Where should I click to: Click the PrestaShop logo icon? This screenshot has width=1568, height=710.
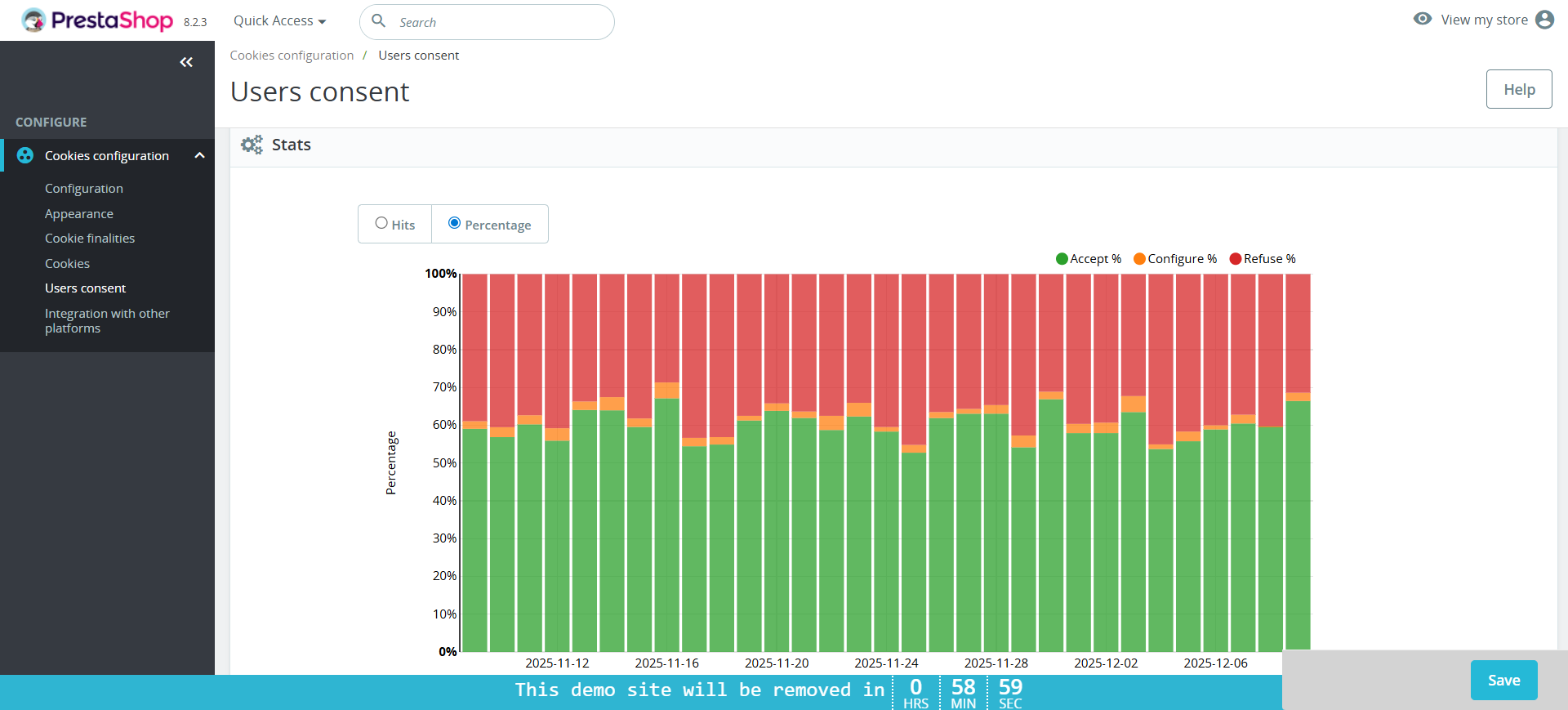tap(33, 20)
